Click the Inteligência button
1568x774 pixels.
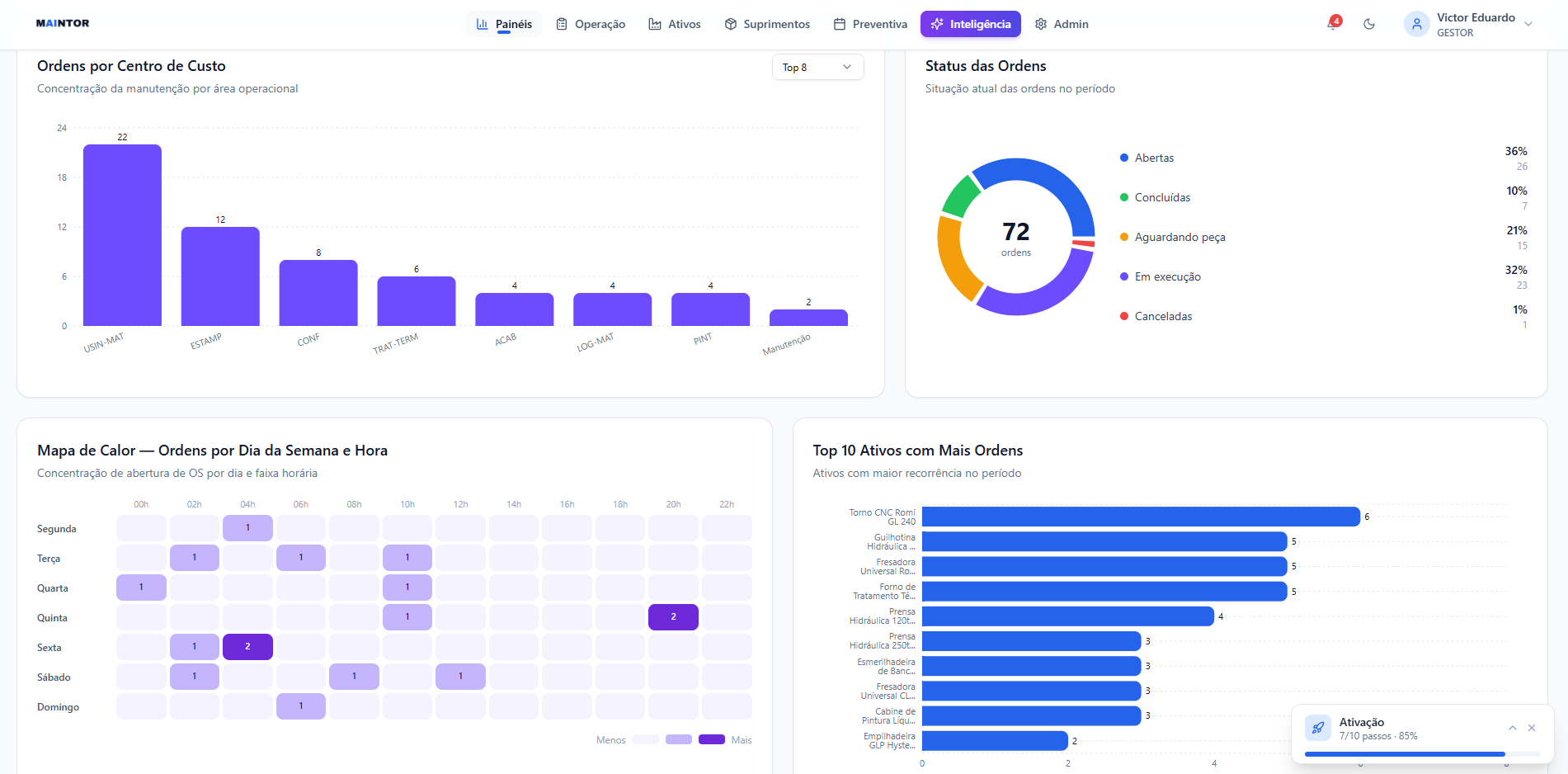[971, 24]
